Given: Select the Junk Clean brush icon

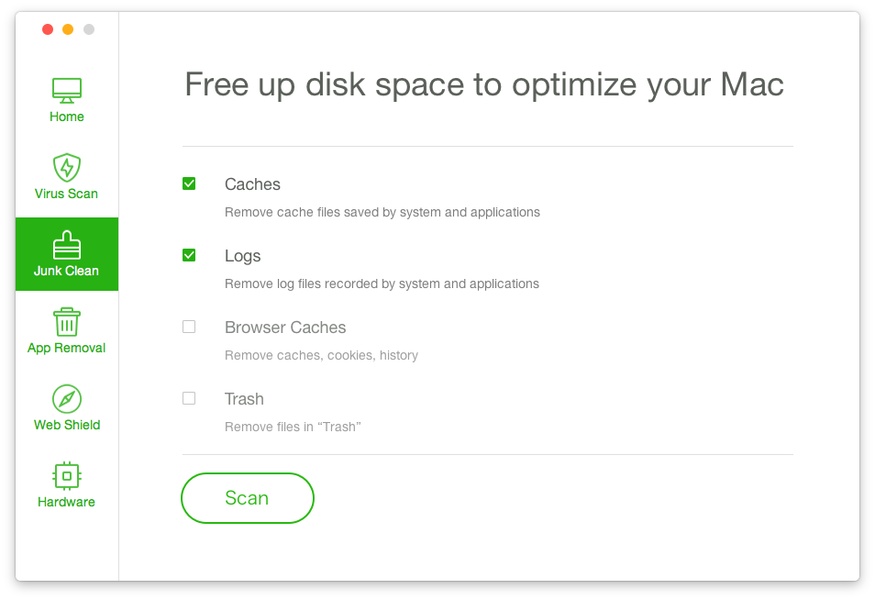Looking at the screenshot, I should click(x=67, y=244).
